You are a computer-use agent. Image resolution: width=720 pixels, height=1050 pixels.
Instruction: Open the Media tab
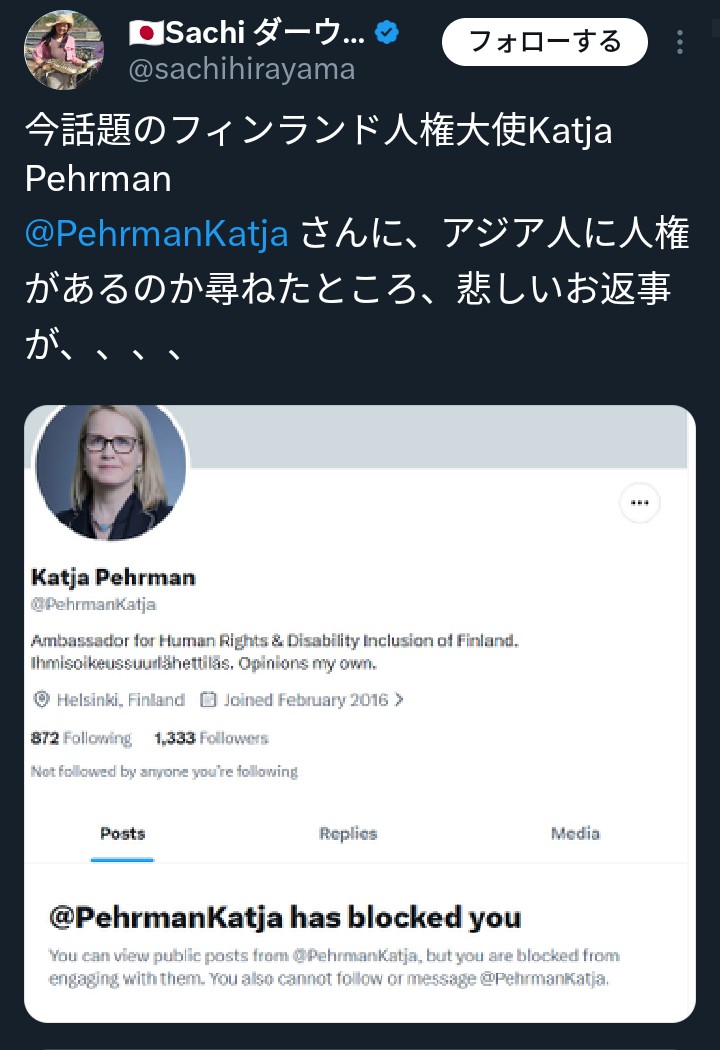pos(575,833)
